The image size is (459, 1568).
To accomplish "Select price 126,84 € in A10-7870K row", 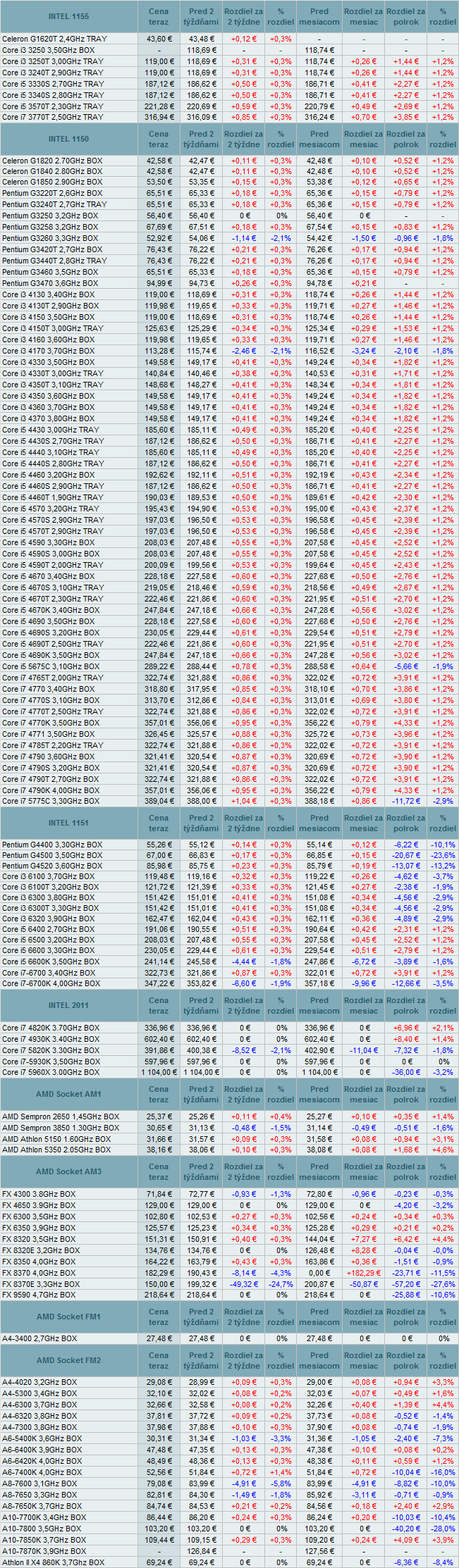I will (202, 1551).
